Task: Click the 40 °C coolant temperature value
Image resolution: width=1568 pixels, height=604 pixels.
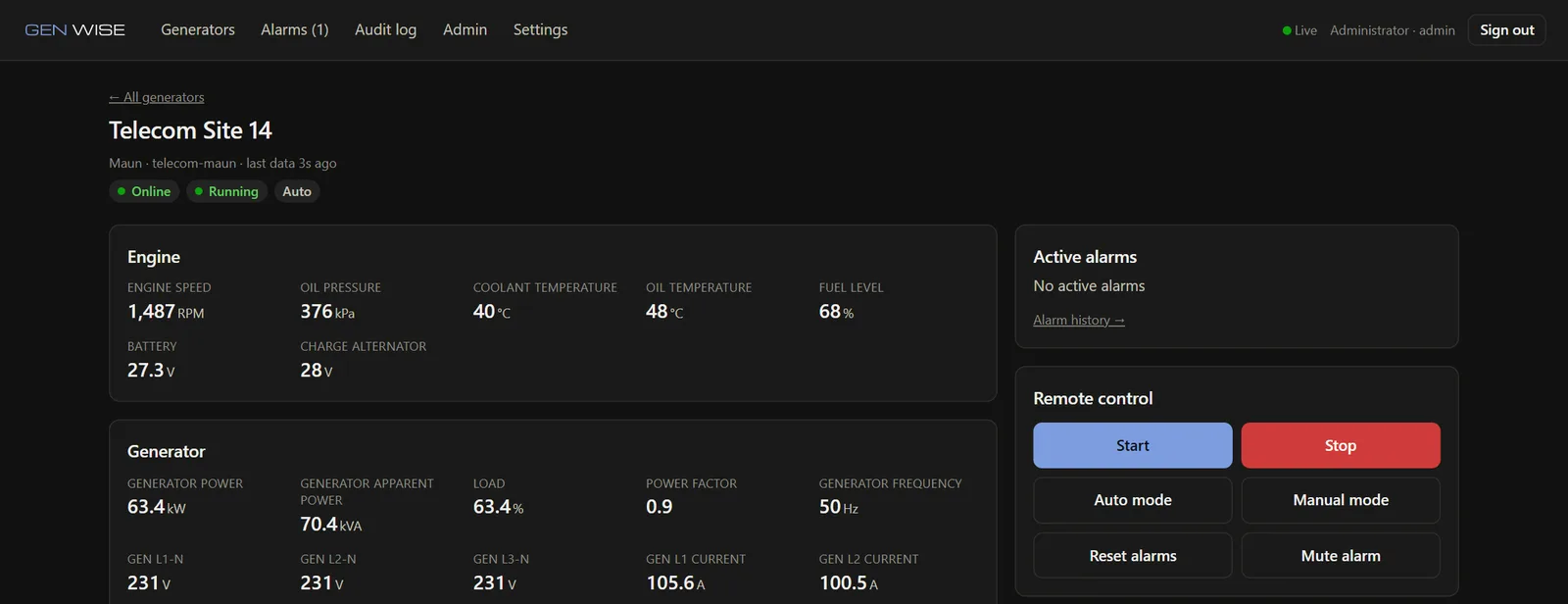Action: [x=492, y=312]
